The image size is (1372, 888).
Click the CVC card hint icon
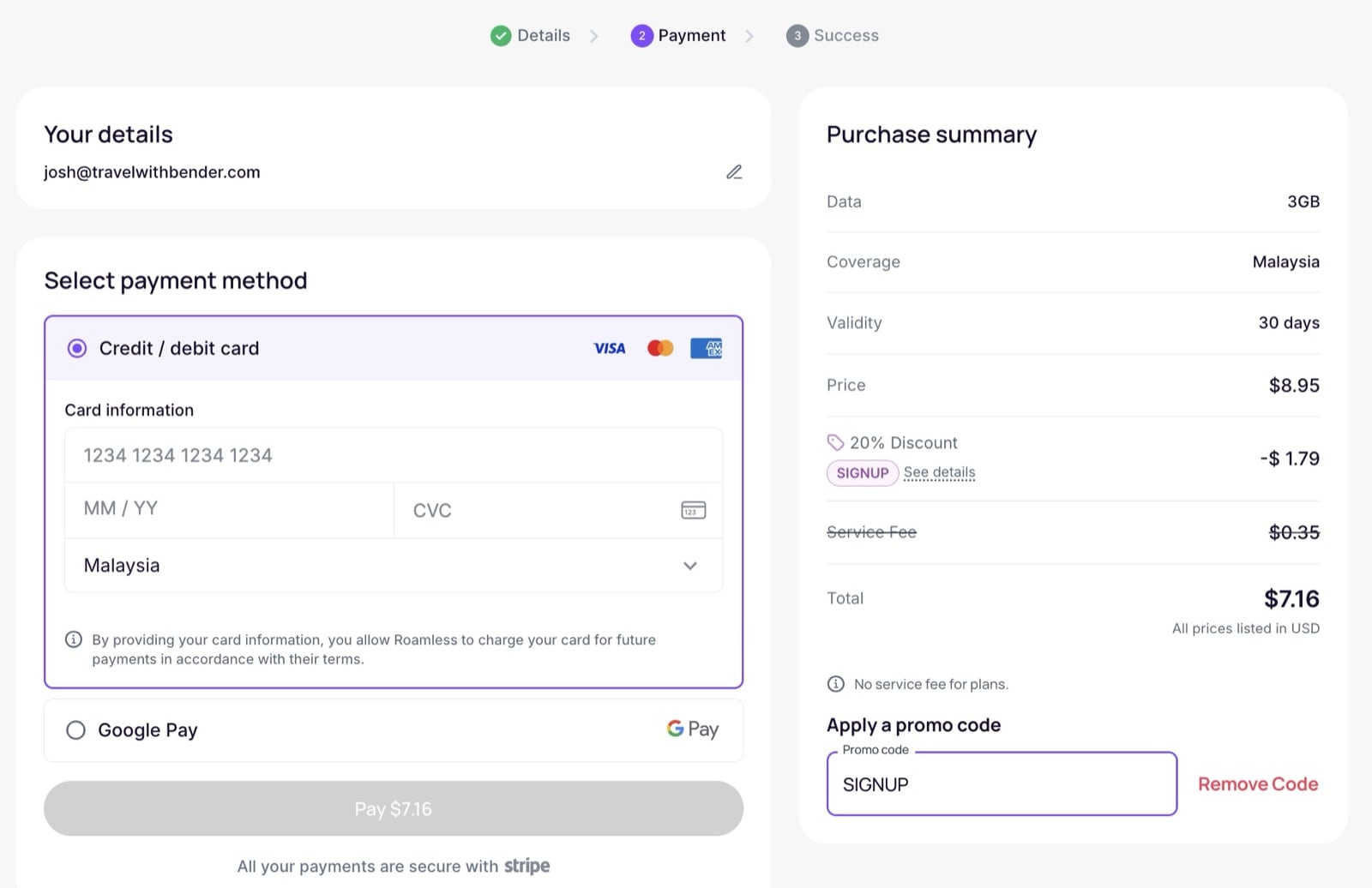point(693,510)
